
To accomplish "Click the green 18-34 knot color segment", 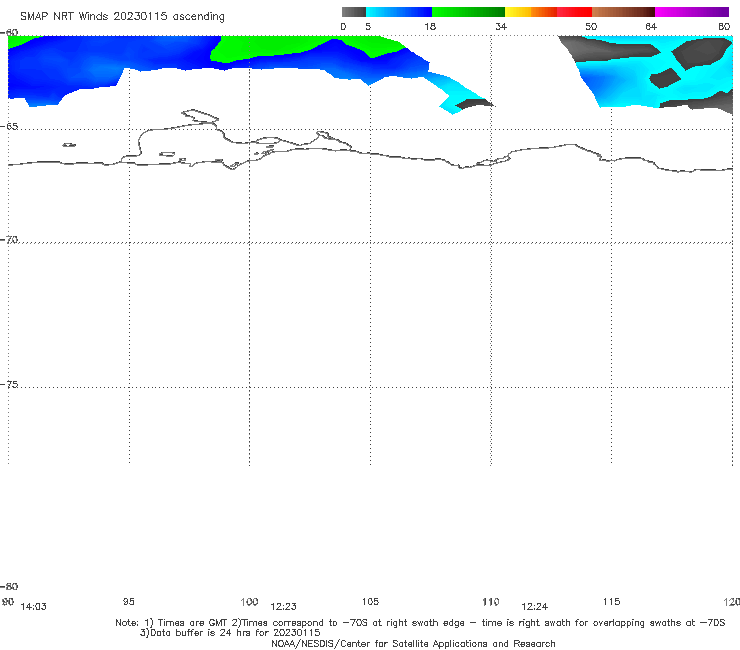I will pos(468,12).
